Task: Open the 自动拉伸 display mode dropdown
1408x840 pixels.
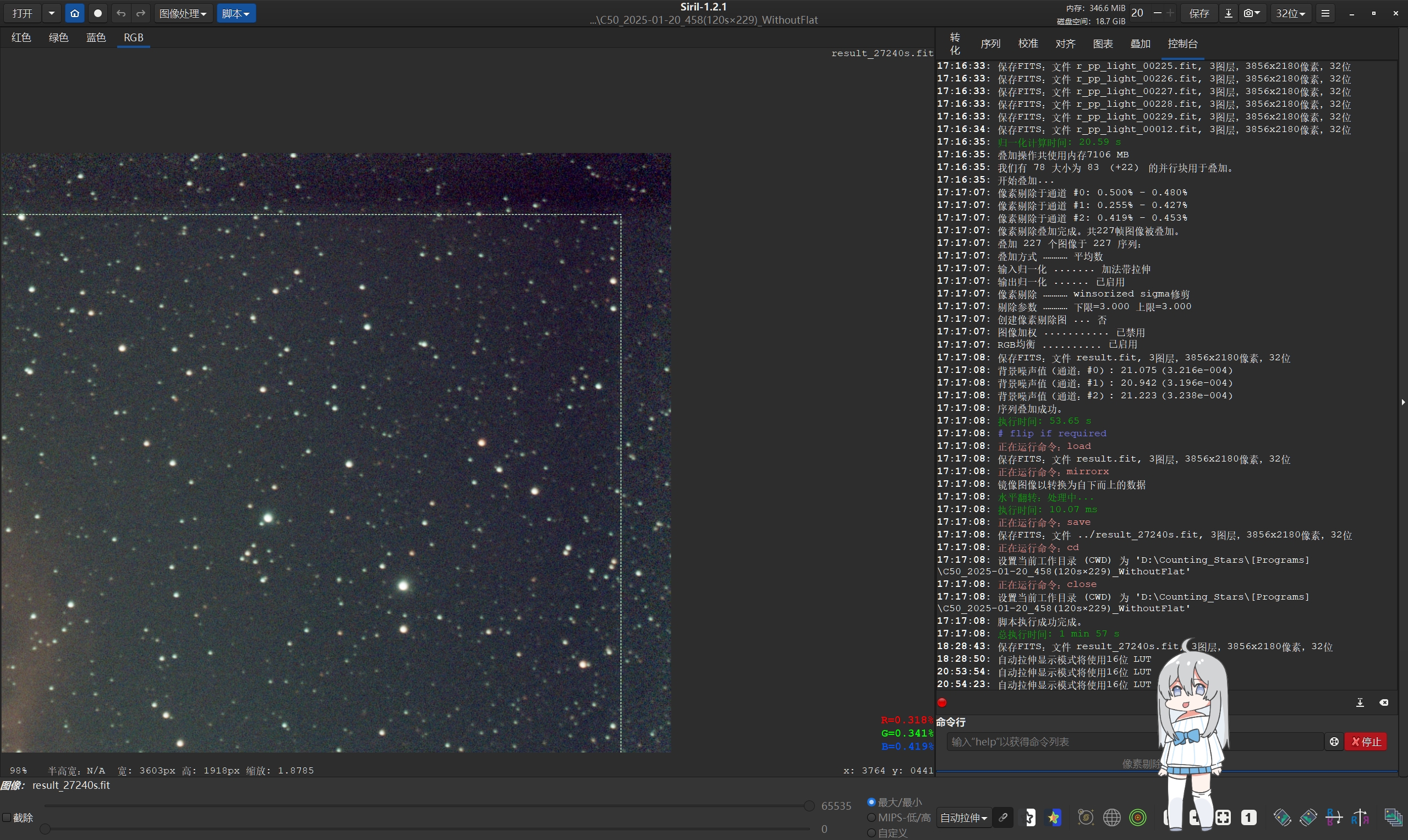Action: (x=963, y=817)
